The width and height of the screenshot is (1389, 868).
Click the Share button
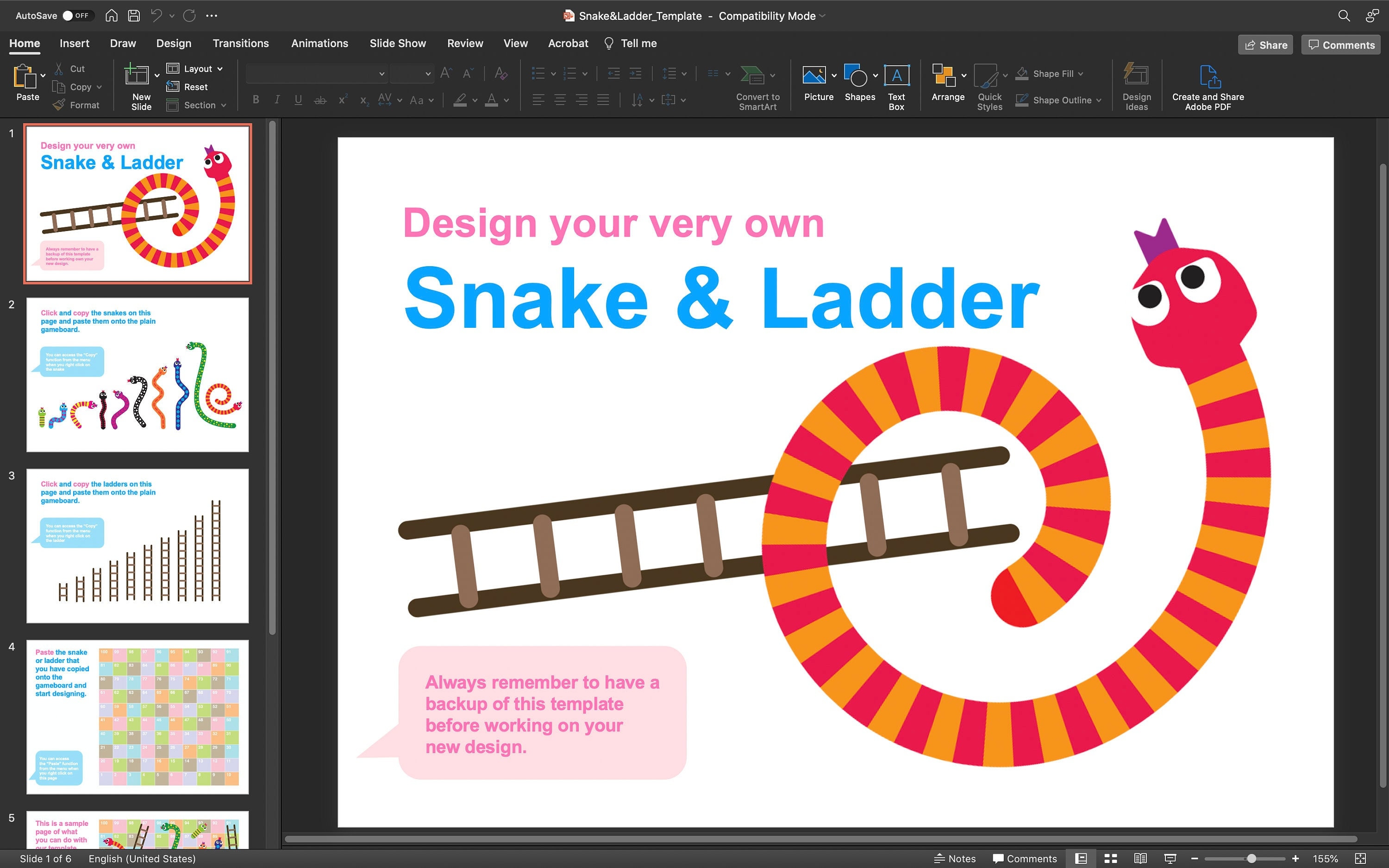1265,45
